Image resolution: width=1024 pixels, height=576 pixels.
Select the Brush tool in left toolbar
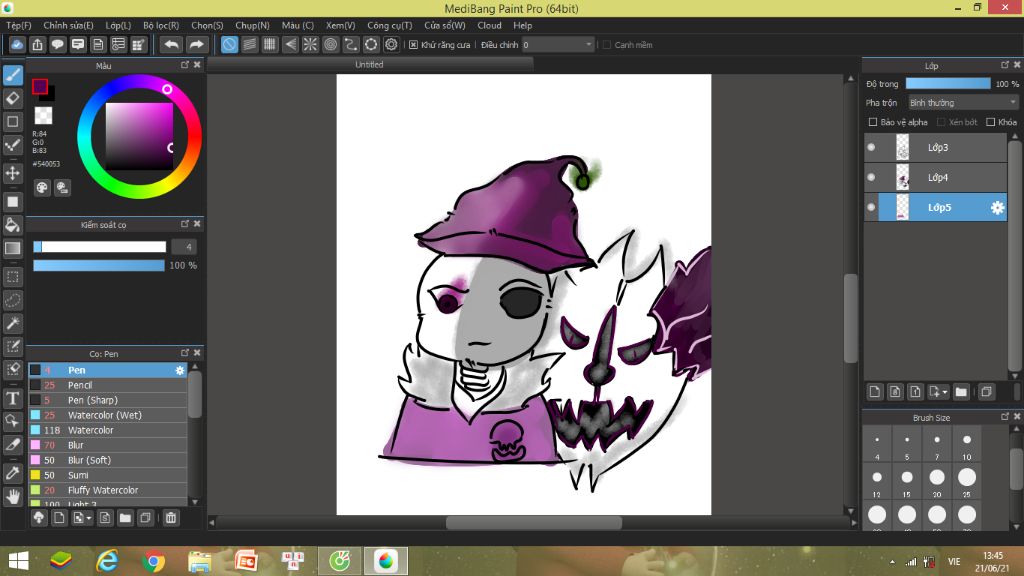click(x=12, y=75)
